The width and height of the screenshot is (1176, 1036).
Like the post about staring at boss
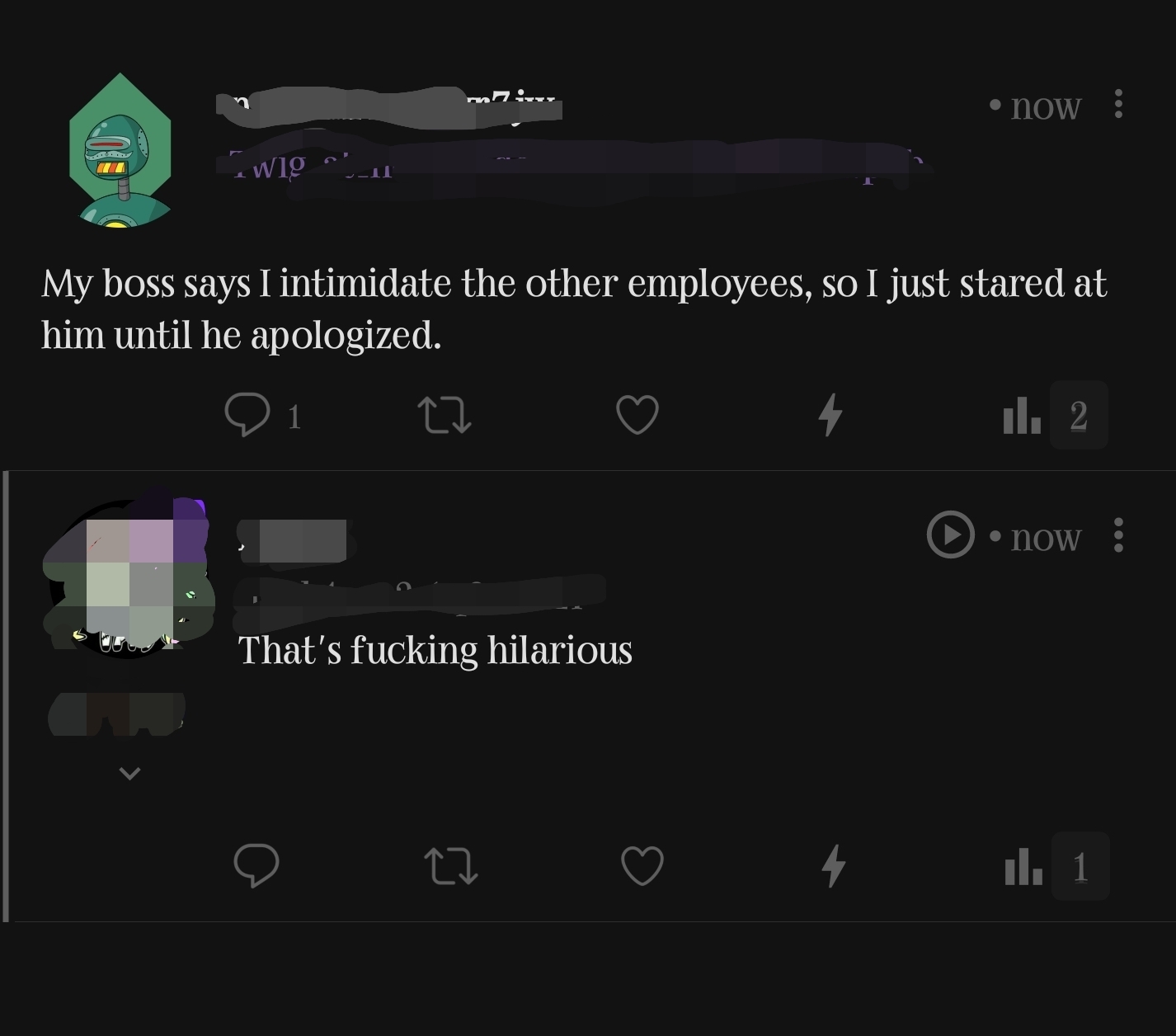click(x=637, y=415)
